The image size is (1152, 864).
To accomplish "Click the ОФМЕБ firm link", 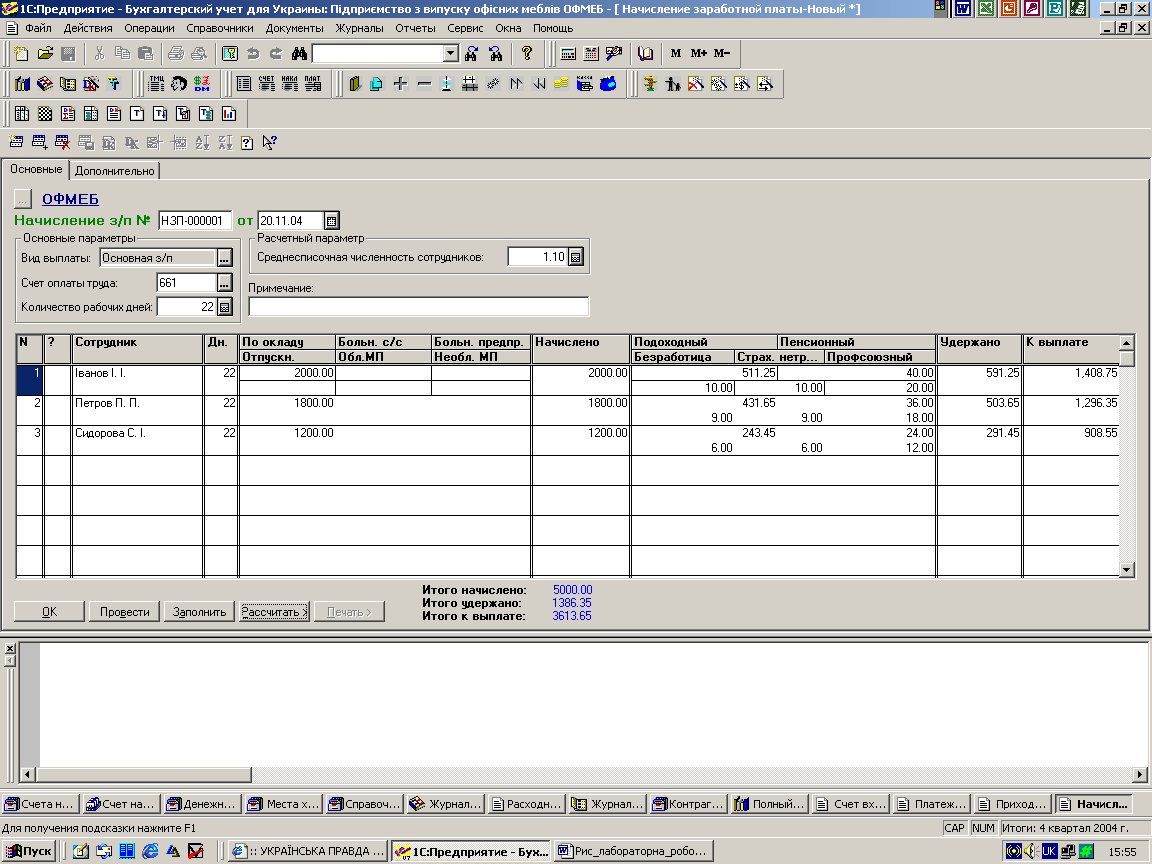I will click(71, 199).
